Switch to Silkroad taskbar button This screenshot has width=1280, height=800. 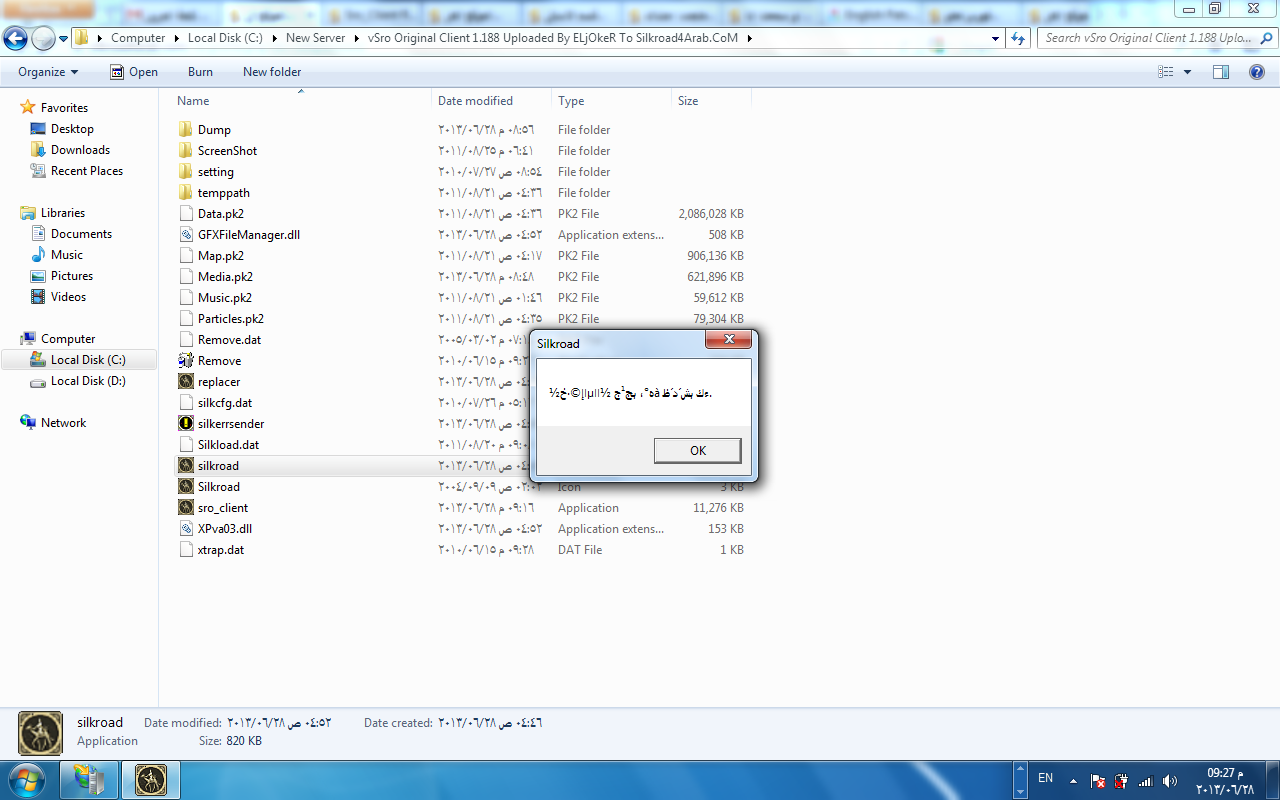pos(151,779)
